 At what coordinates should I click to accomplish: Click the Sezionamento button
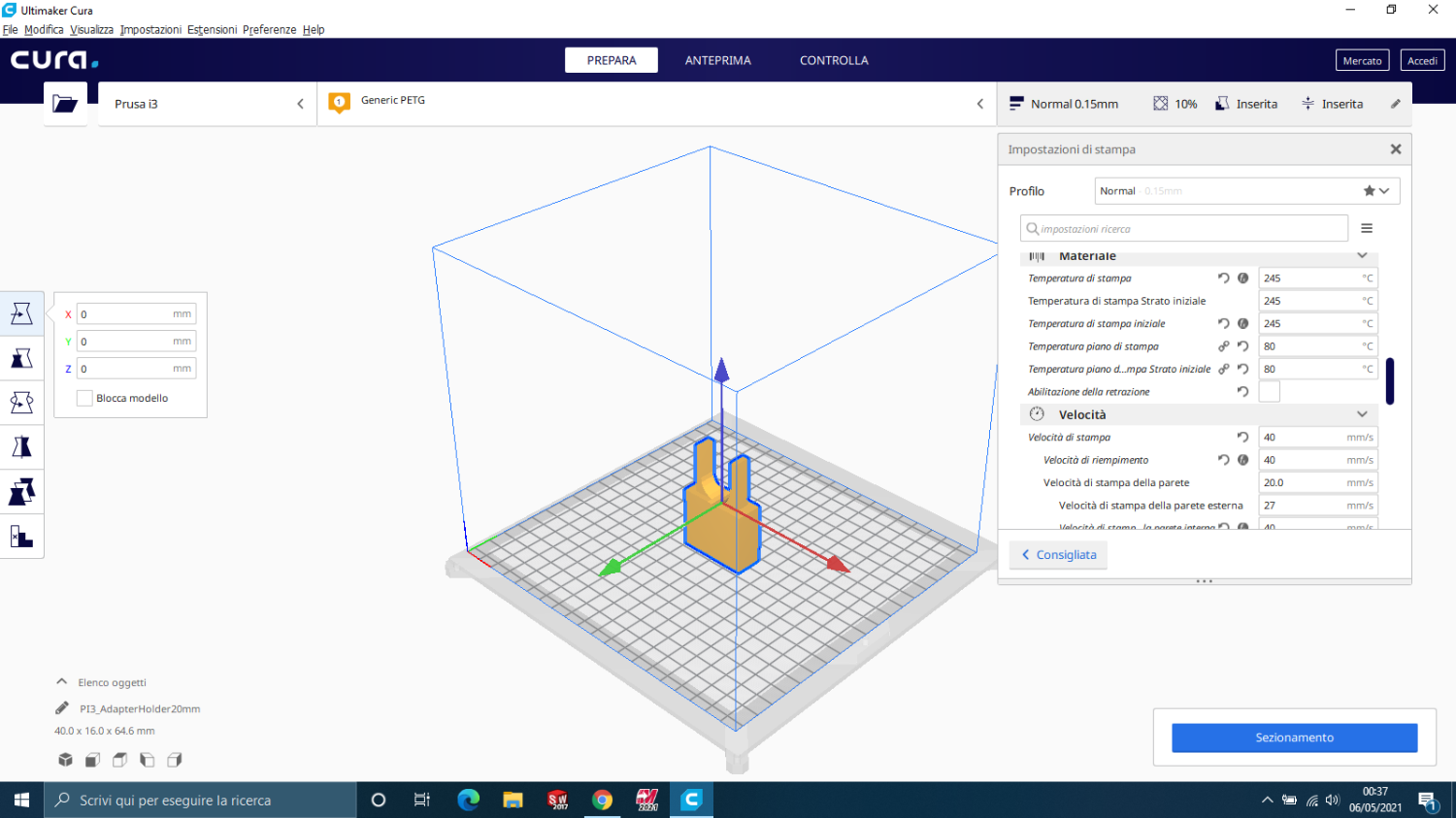pos(1294,737)
